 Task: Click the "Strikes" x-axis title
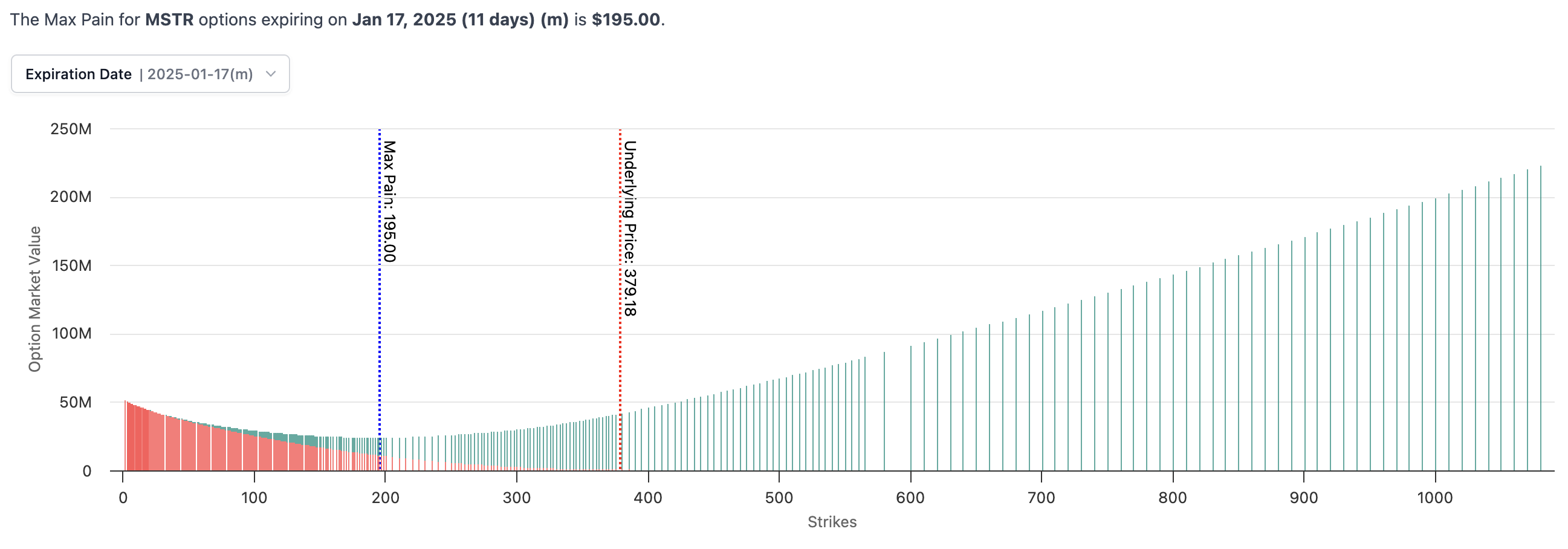832,522
